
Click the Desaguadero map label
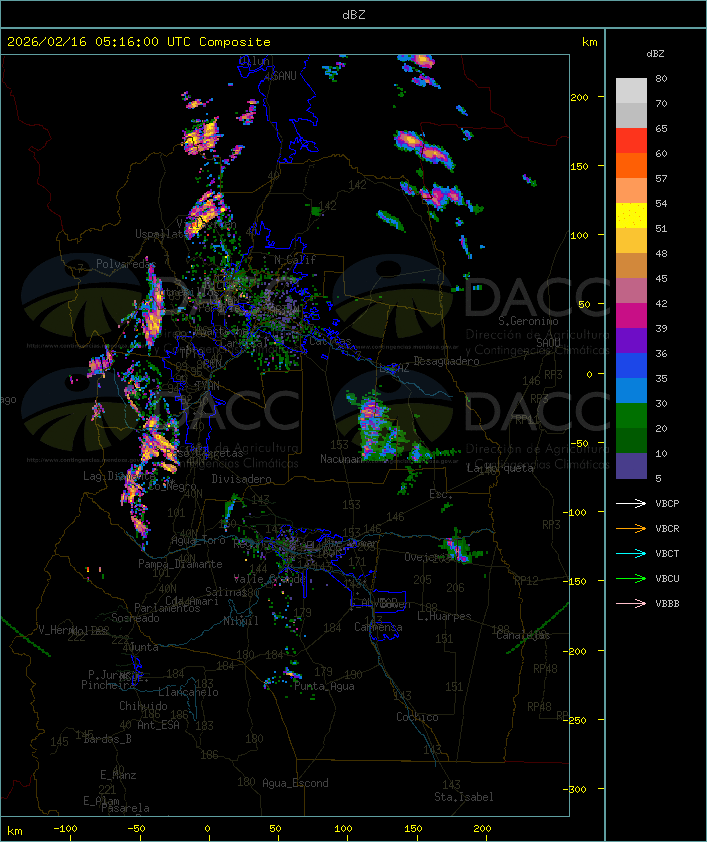pos(446,361)
